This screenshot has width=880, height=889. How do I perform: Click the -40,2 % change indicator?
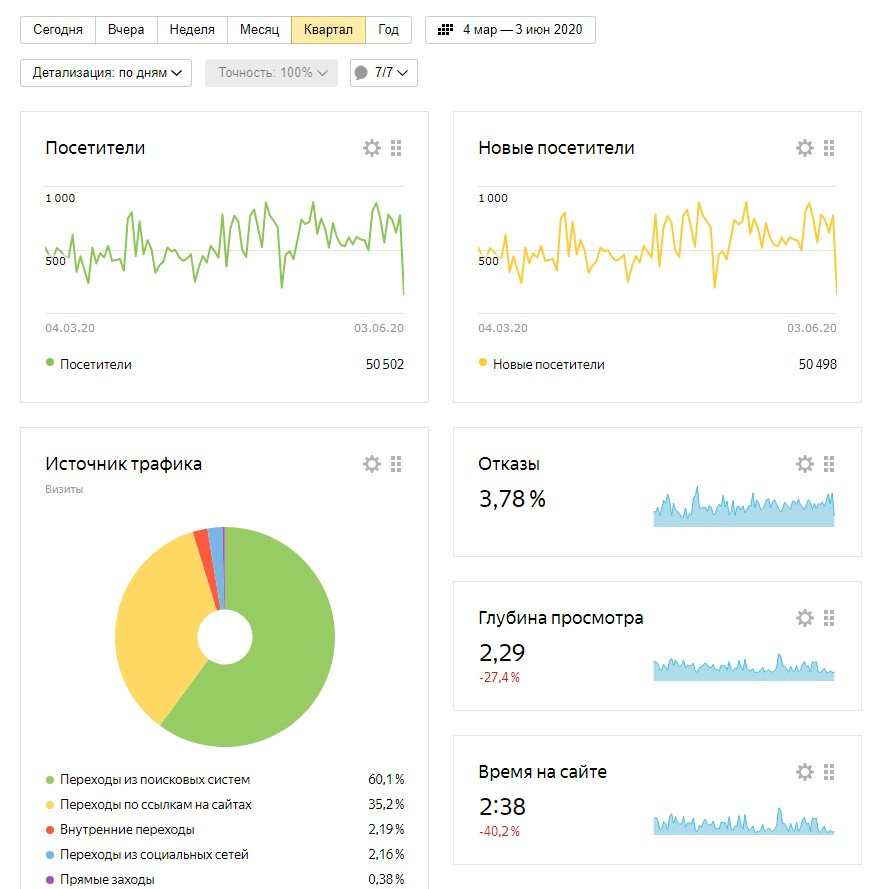pyautogui.click(x=500, y=831)
